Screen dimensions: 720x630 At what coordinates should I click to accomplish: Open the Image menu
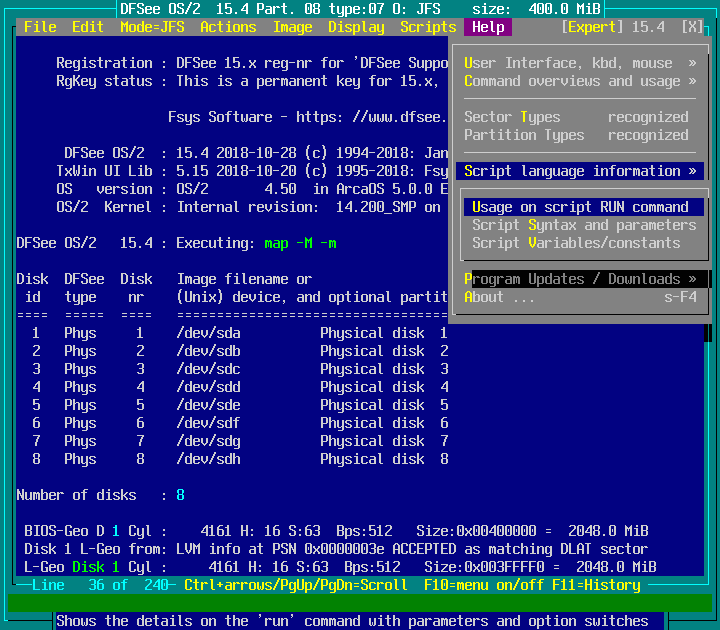click(292, 27)
